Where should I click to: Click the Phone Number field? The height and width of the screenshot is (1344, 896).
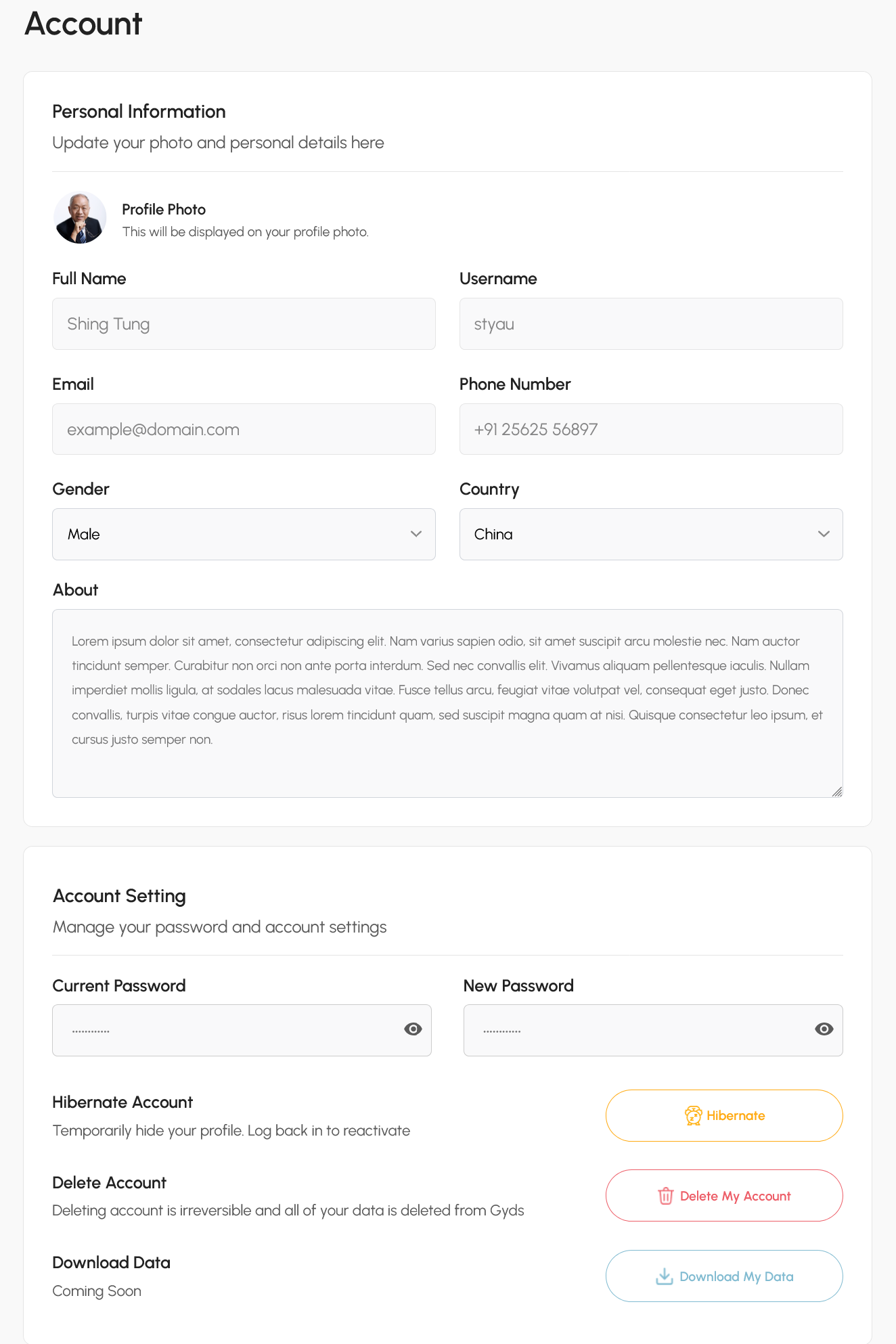(x=650, y=429)
